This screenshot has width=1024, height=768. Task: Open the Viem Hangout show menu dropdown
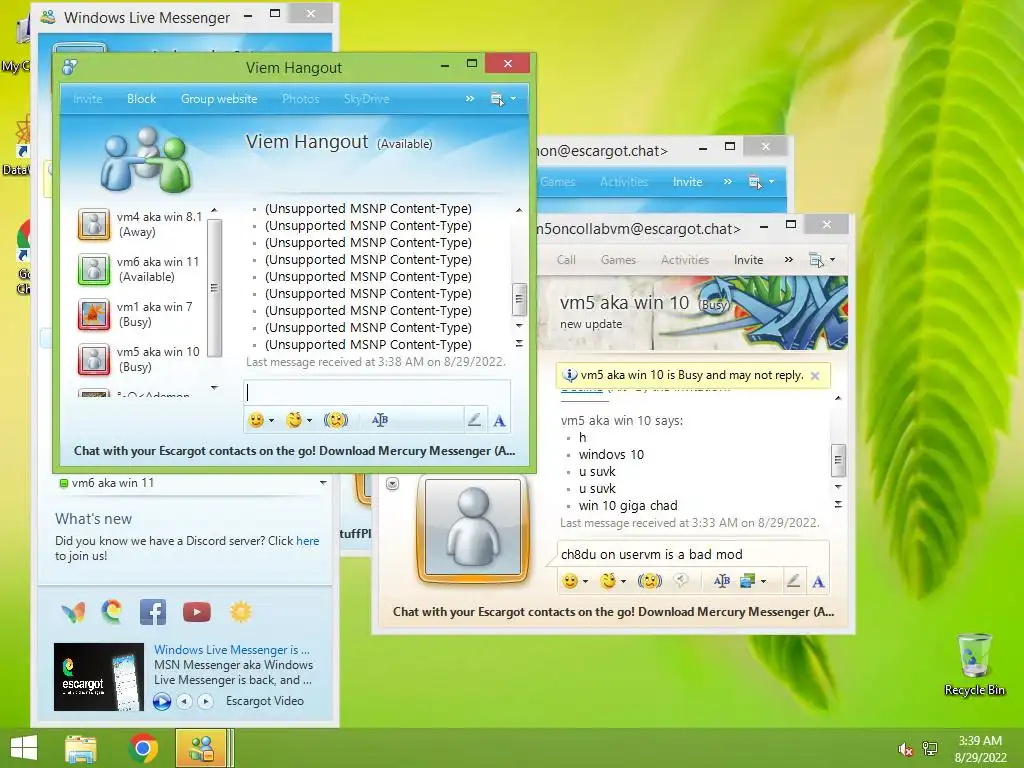503,99
